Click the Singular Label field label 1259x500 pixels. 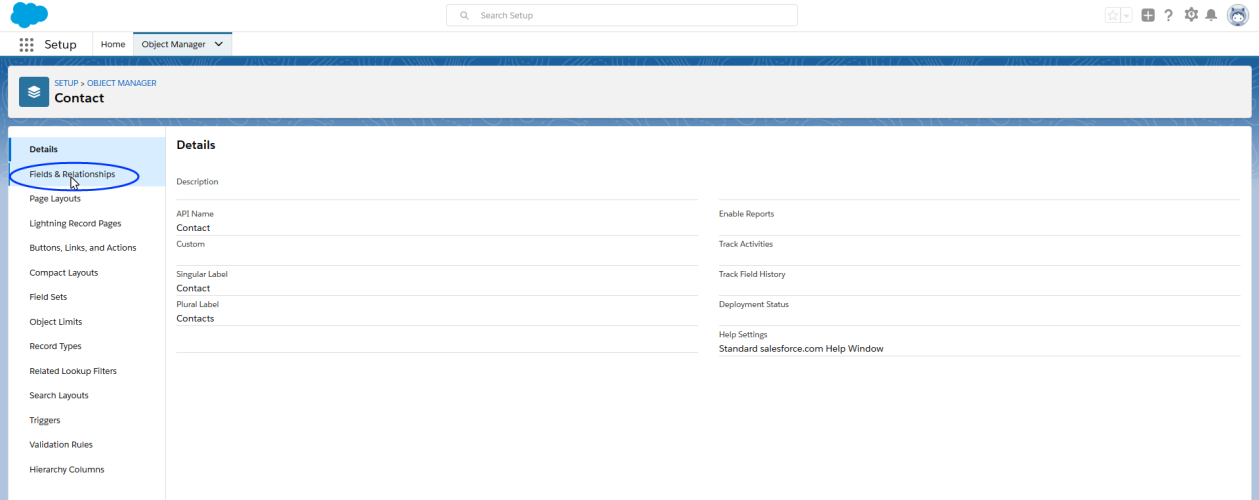[x=202, y=274]
